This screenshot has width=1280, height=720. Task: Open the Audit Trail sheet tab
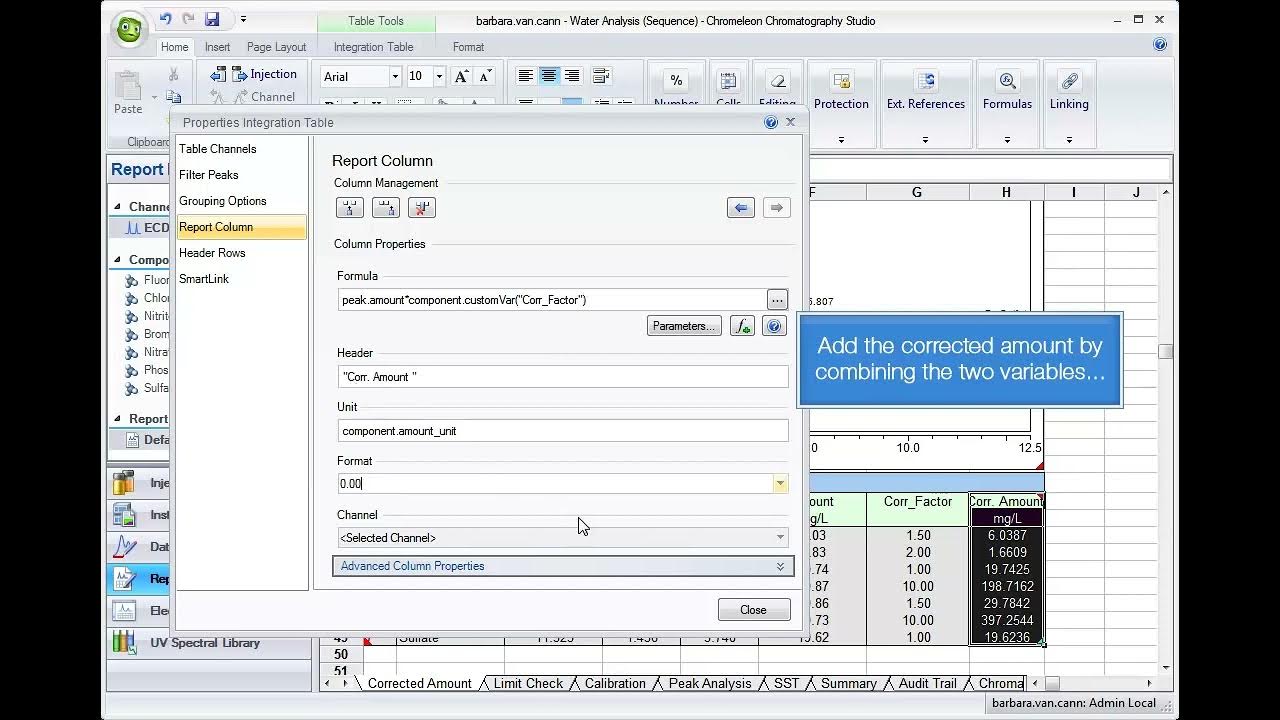(927, 683)
